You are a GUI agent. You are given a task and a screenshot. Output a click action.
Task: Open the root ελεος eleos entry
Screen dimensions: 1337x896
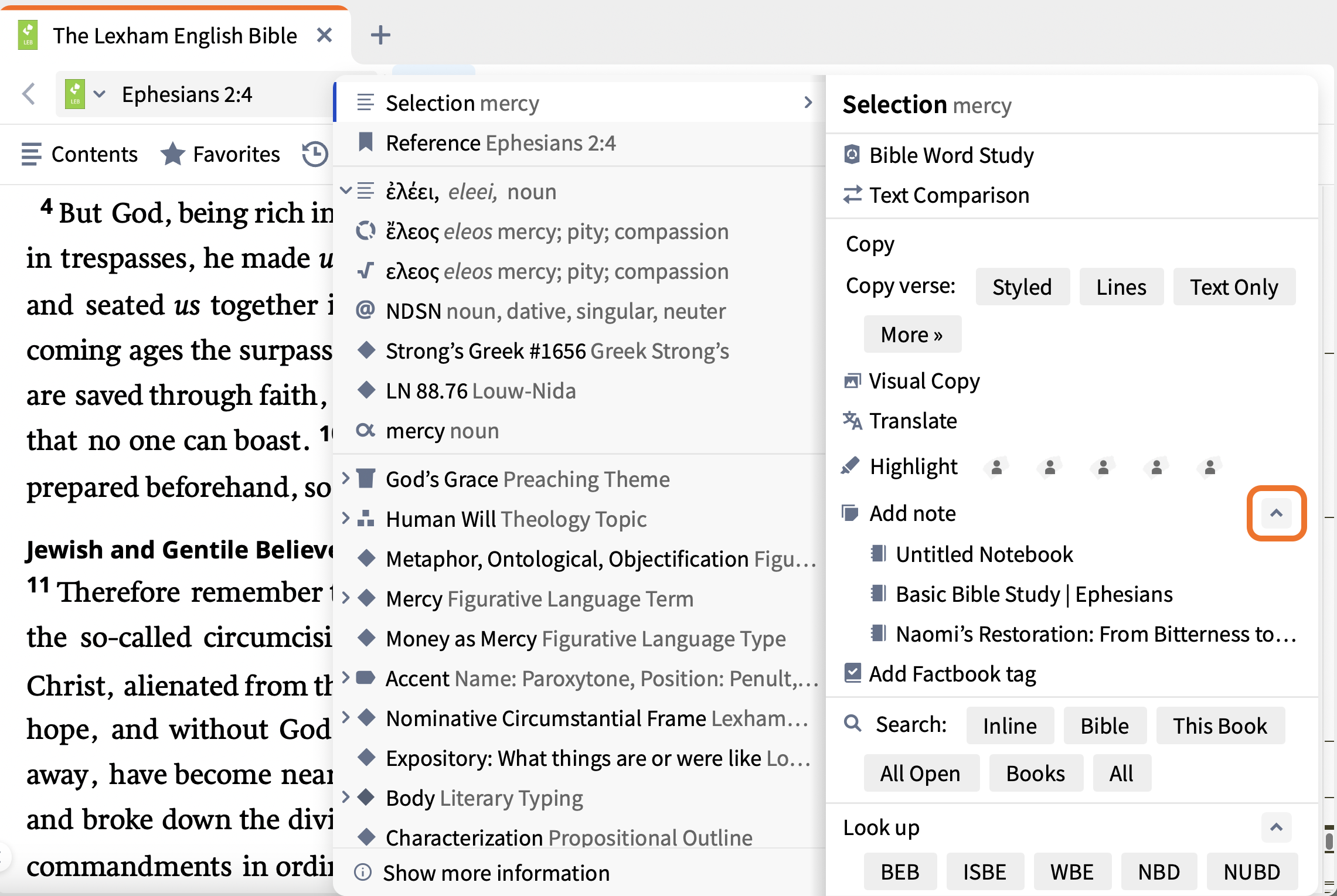coord(579,271)
